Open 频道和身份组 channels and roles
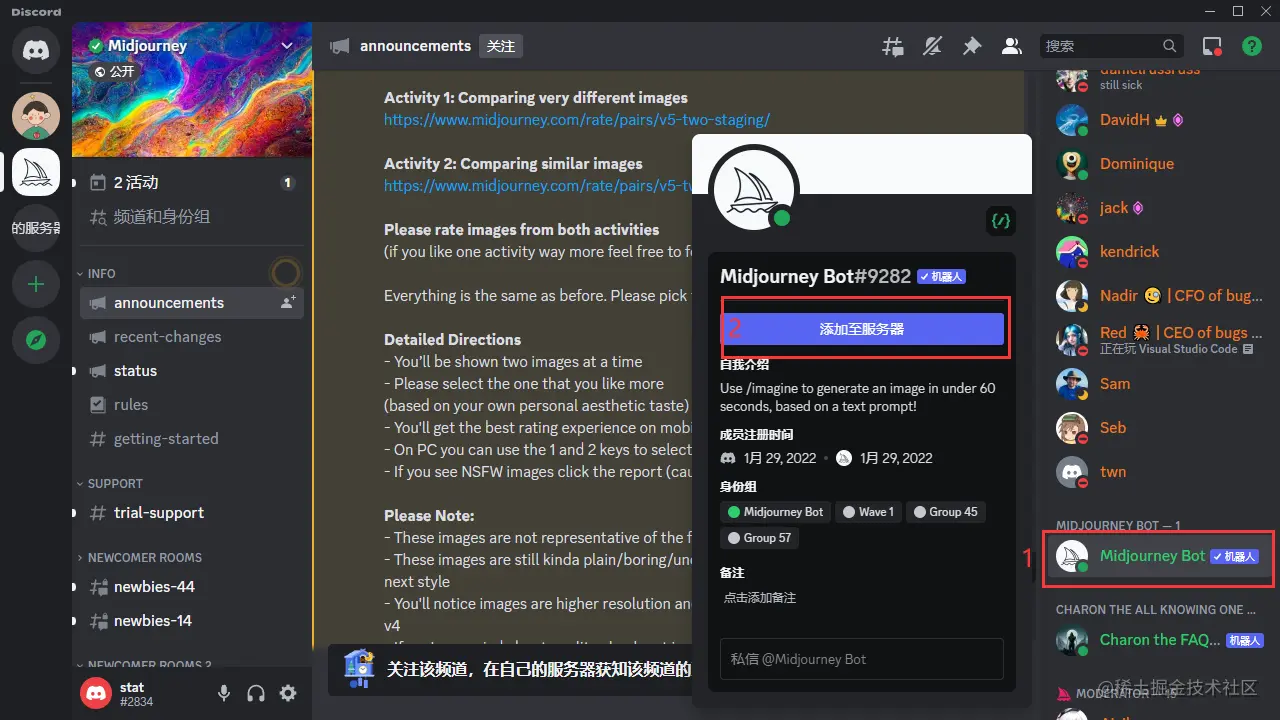The height and width of the screenshot is (720, 1280). [x=192, y=217]
